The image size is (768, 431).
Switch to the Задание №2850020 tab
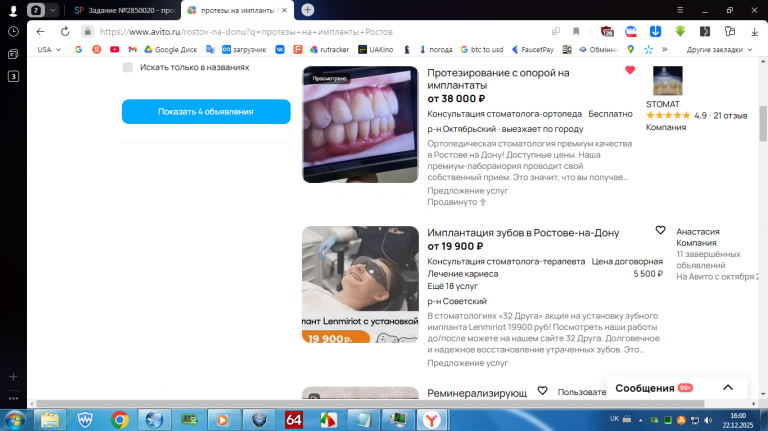[x=125, y=10]
